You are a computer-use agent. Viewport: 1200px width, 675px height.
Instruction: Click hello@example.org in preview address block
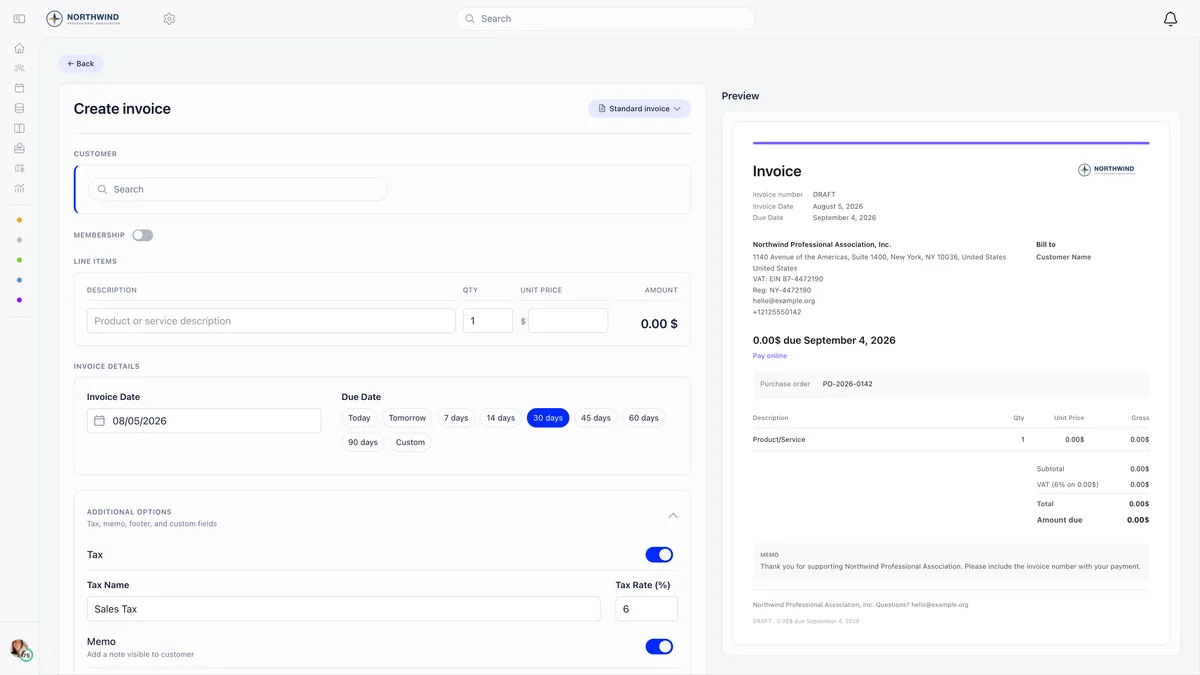coord(784,301)
